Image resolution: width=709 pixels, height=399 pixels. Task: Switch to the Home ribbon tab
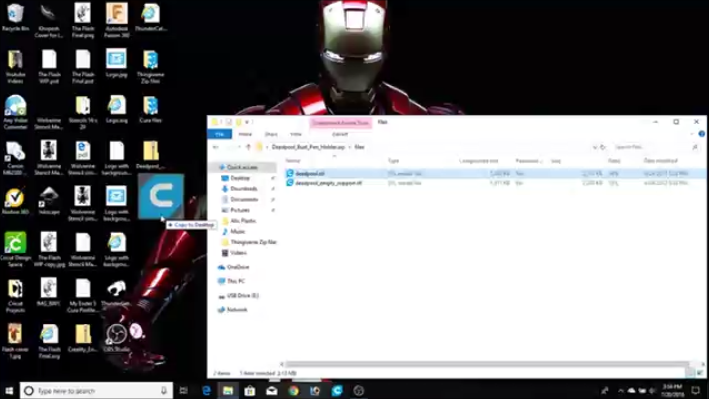click(x=245, y=134)
